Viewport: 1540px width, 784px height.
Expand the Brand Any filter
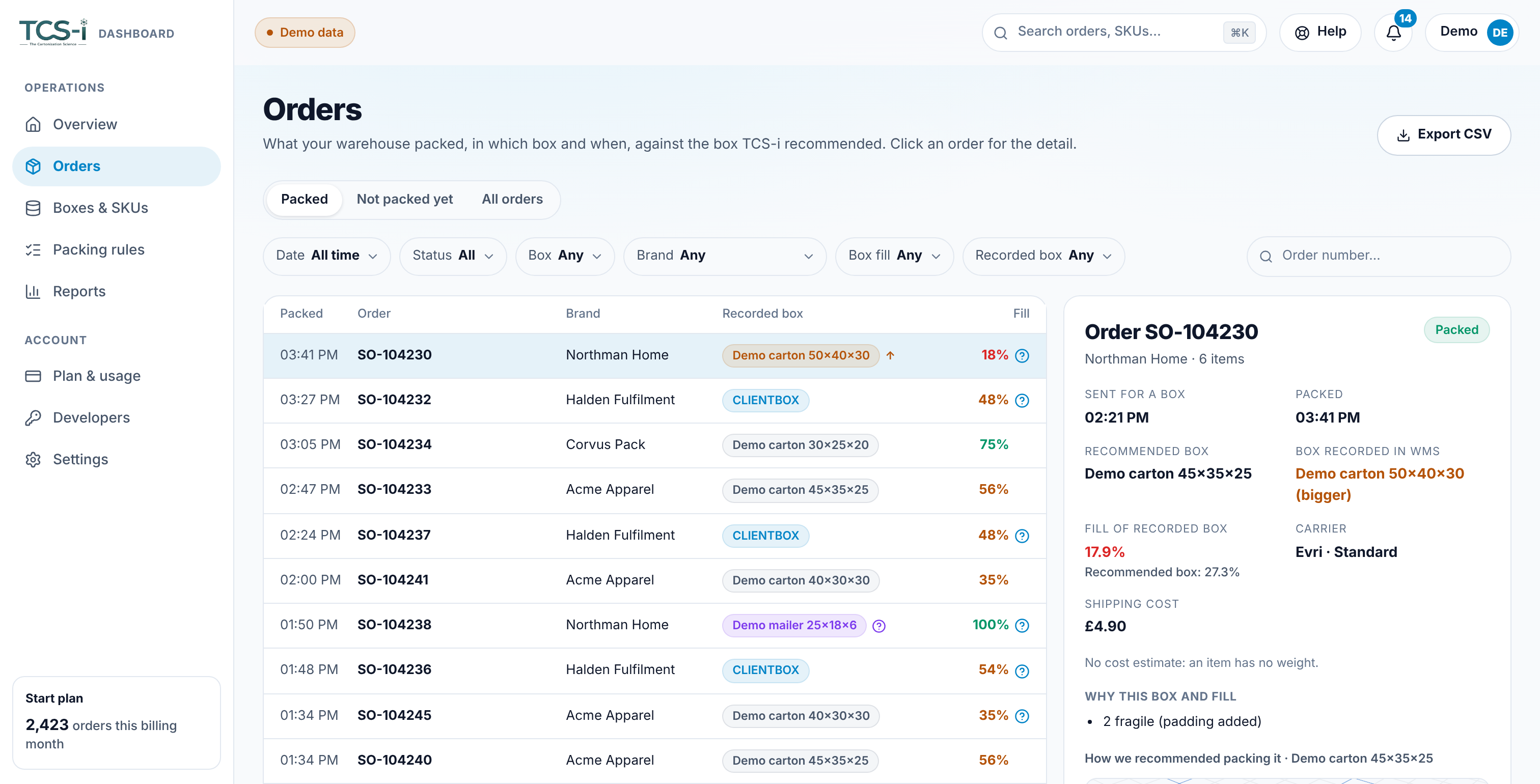point(725,256)
